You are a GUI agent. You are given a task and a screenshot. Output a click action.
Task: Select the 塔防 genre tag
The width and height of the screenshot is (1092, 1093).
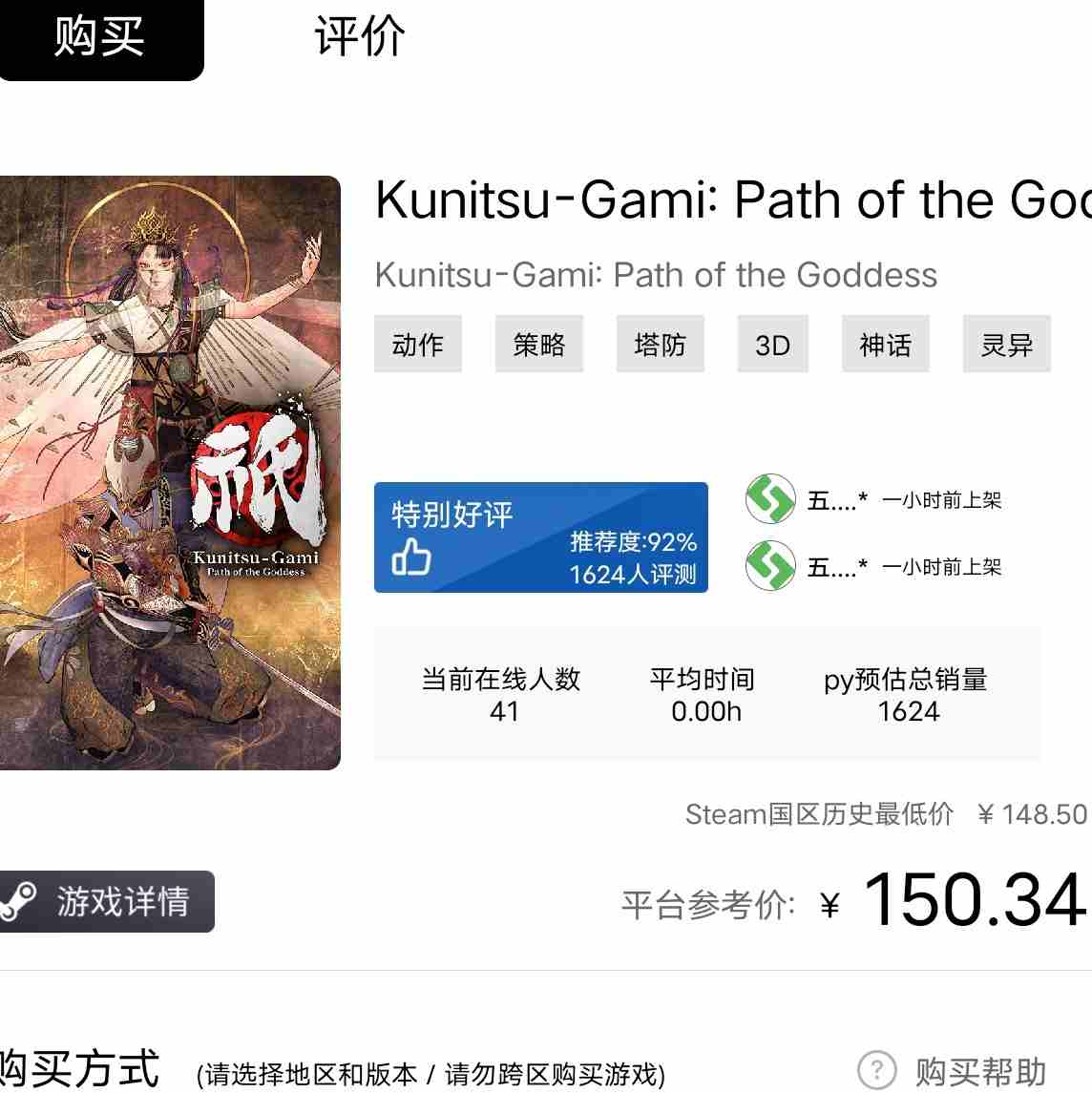click(x=660, y=344)
